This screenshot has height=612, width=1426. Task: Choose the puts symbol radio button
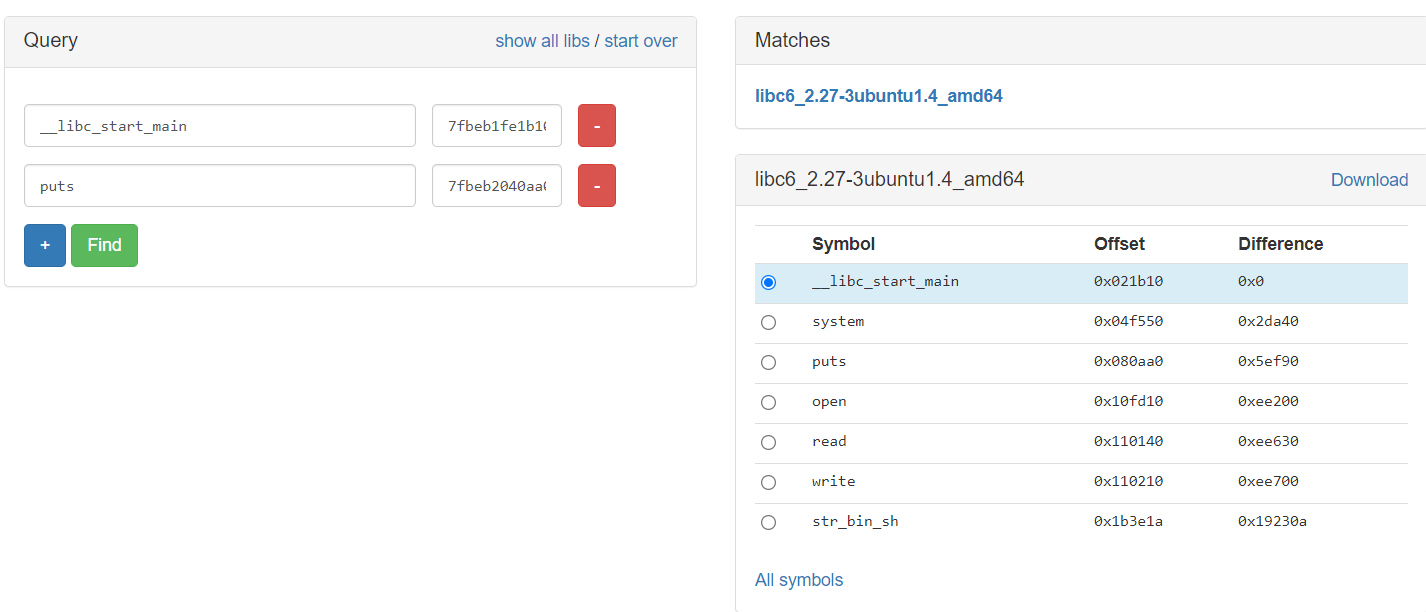click(x=768, y=362)
